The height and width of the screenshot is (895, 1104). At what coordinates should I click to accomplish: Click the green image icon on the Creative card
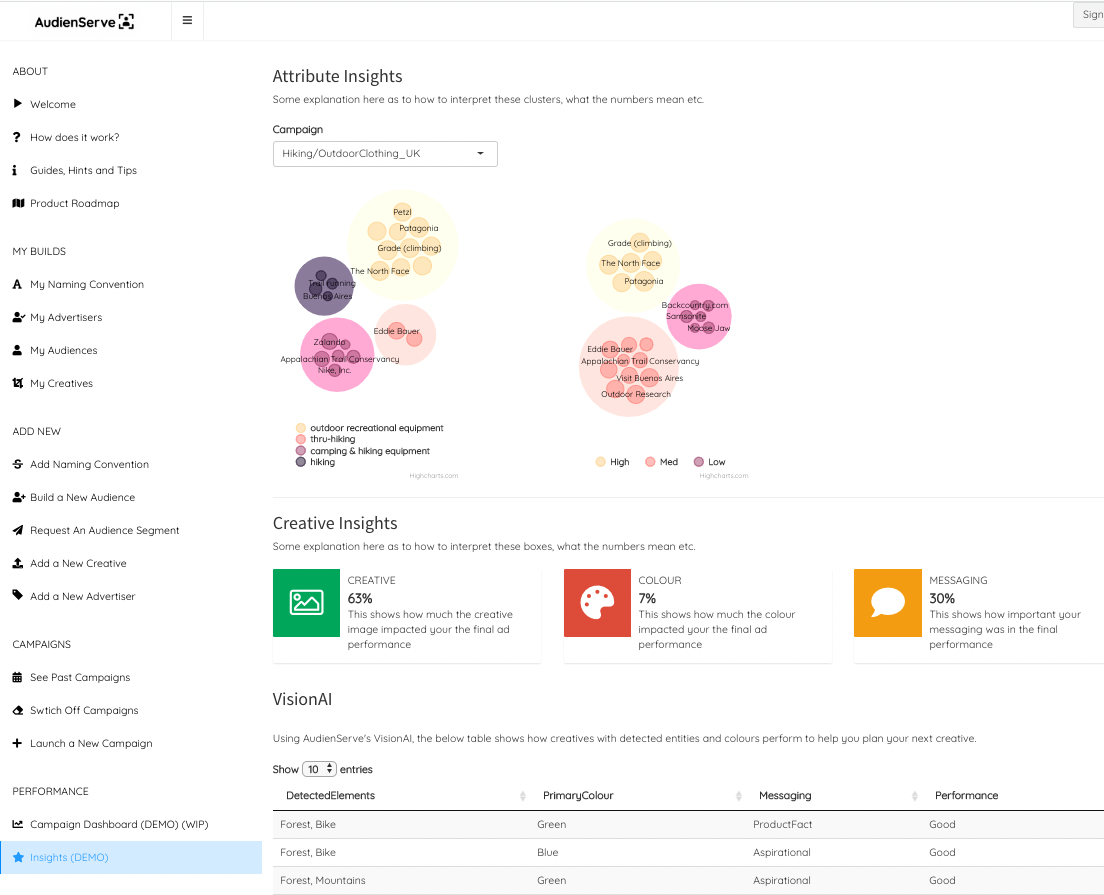(306, 603)
